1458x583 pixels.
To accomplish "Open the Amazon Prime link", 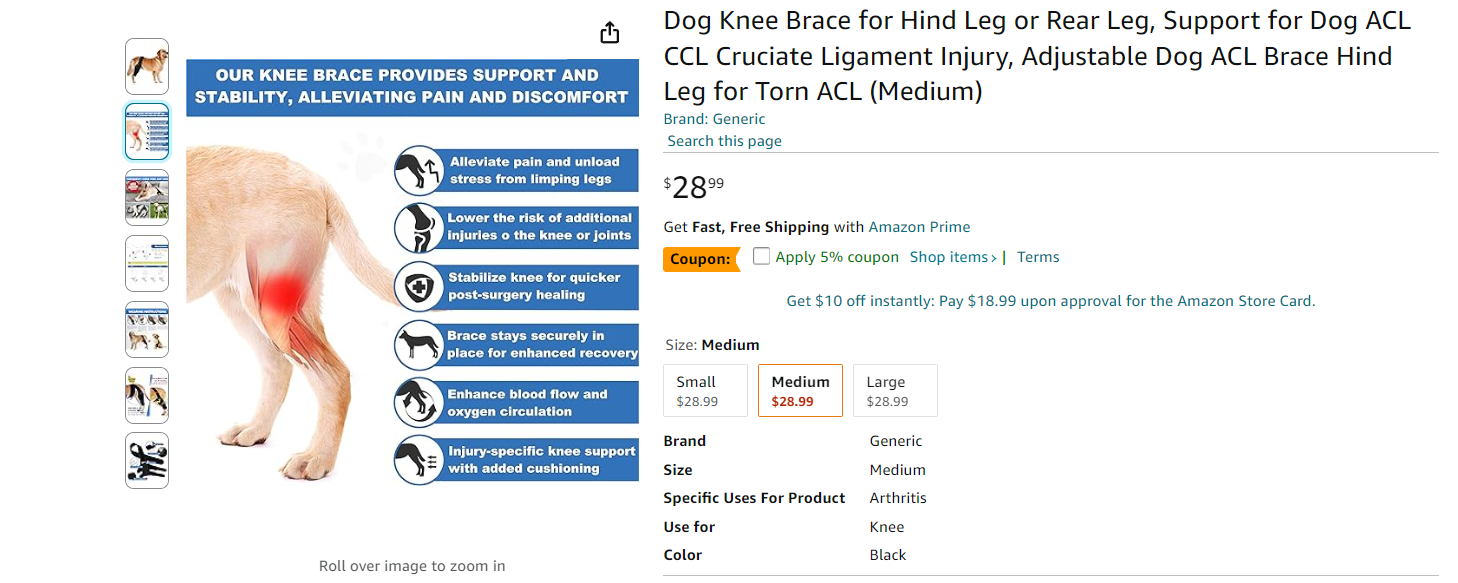I will click(919, 227).
